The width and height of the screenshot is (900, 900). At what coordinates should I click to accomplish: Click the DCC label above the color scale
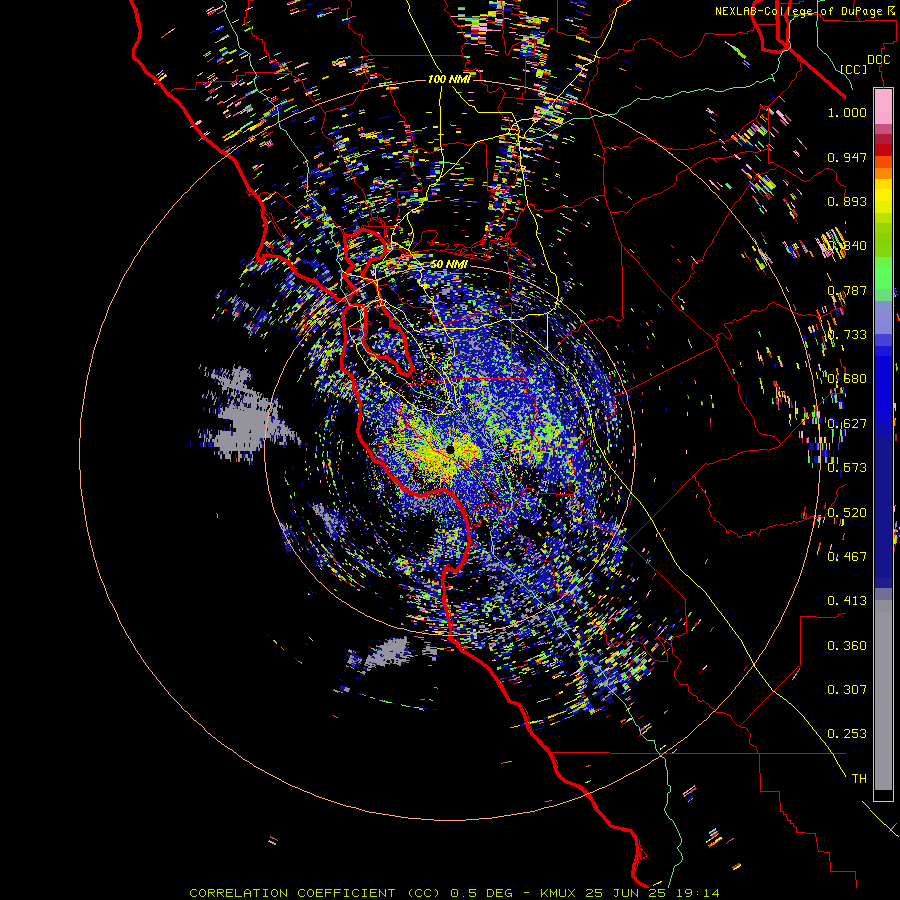pos(879,59)
